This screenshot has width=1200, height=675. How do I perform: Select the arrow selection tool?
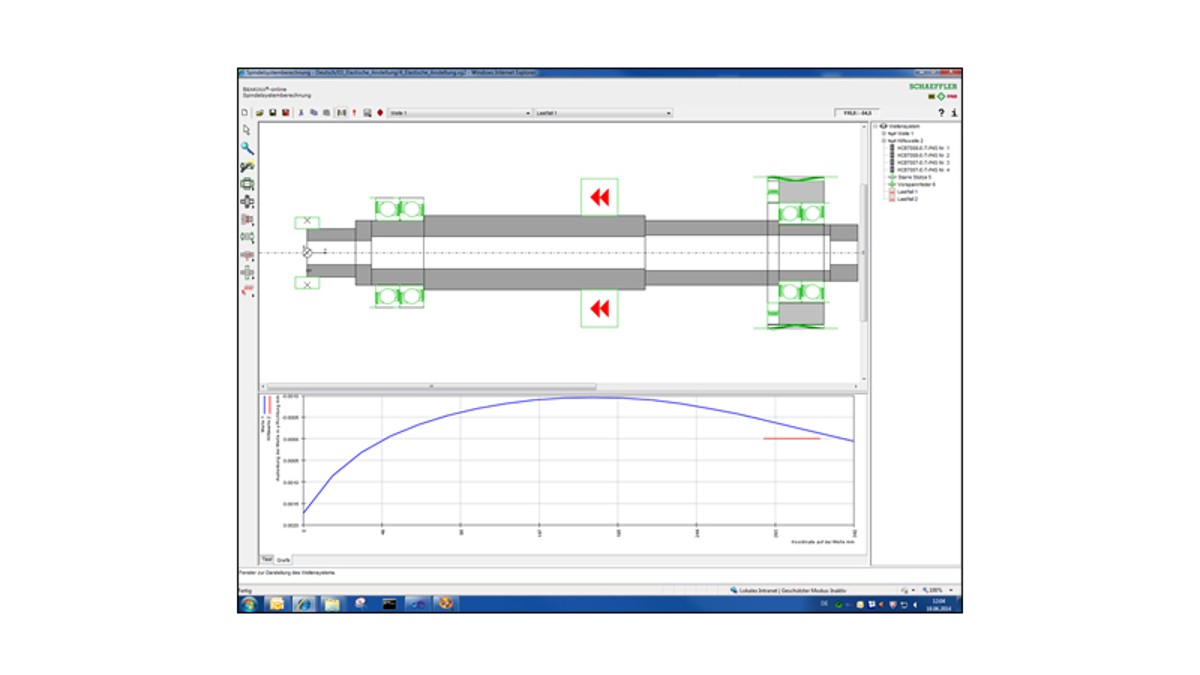(x=245, y=127)
